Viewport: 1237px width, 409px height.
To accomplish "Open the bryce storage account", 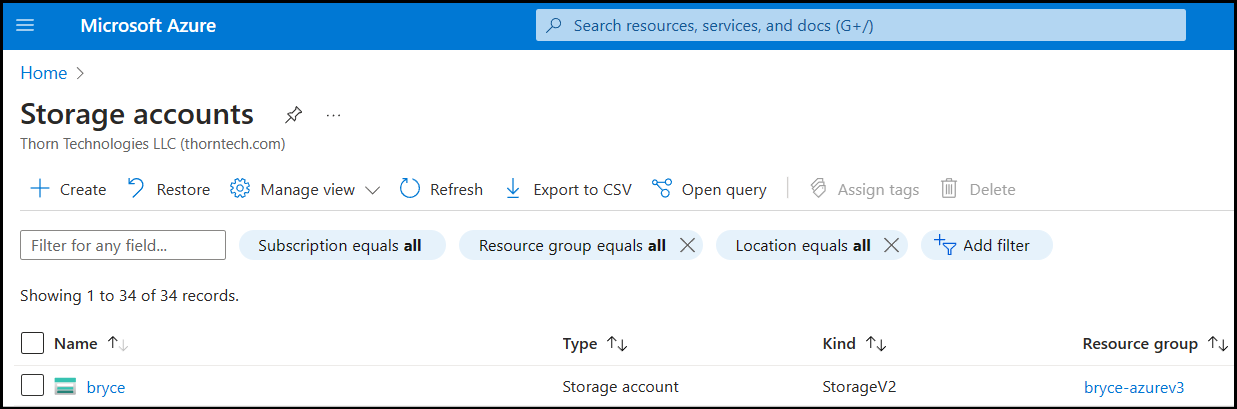I will (x=106, y=387).
